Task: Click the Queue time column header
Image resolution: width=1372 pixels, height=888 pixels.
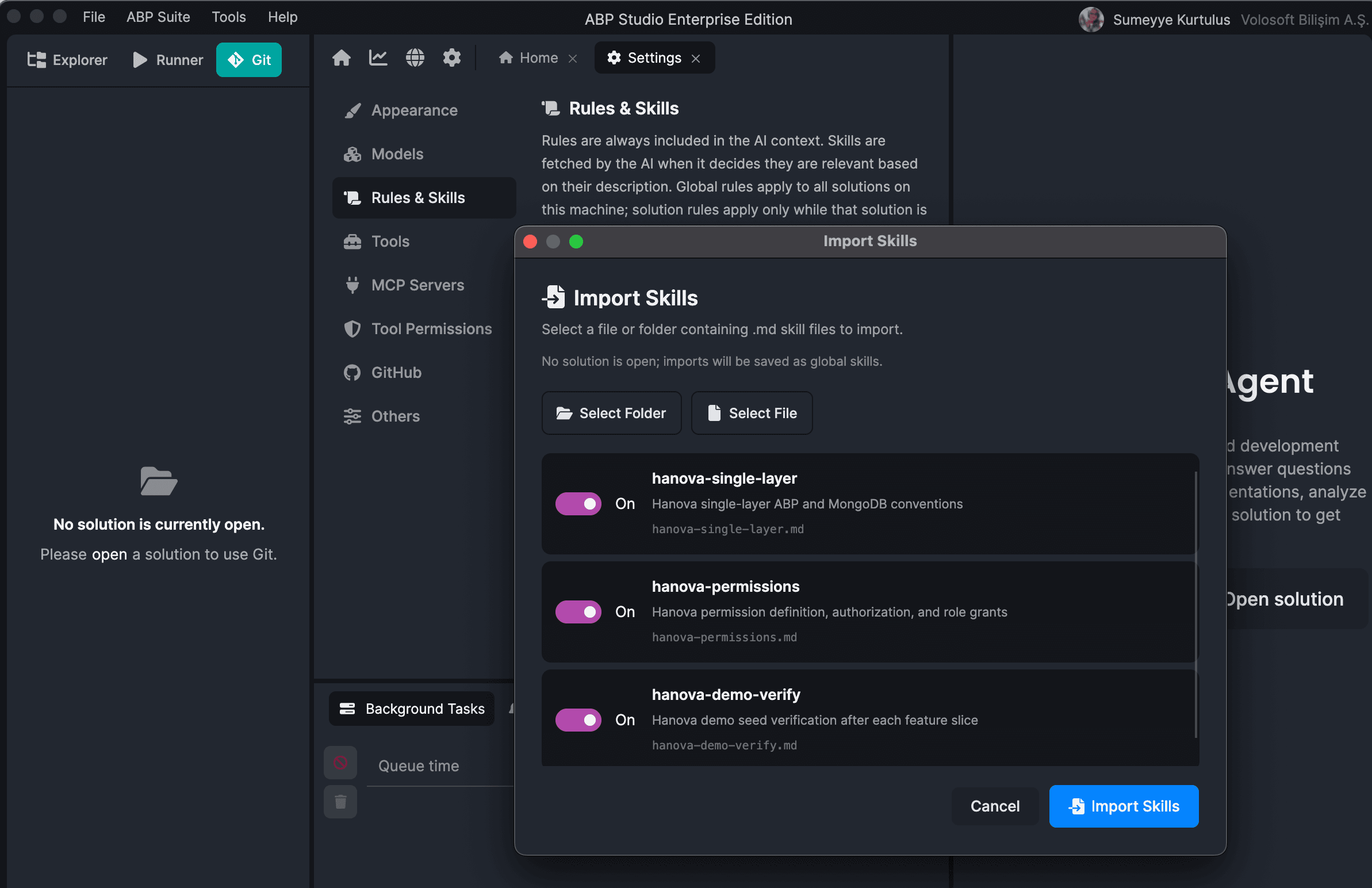Action: click(x=419, y=766)
